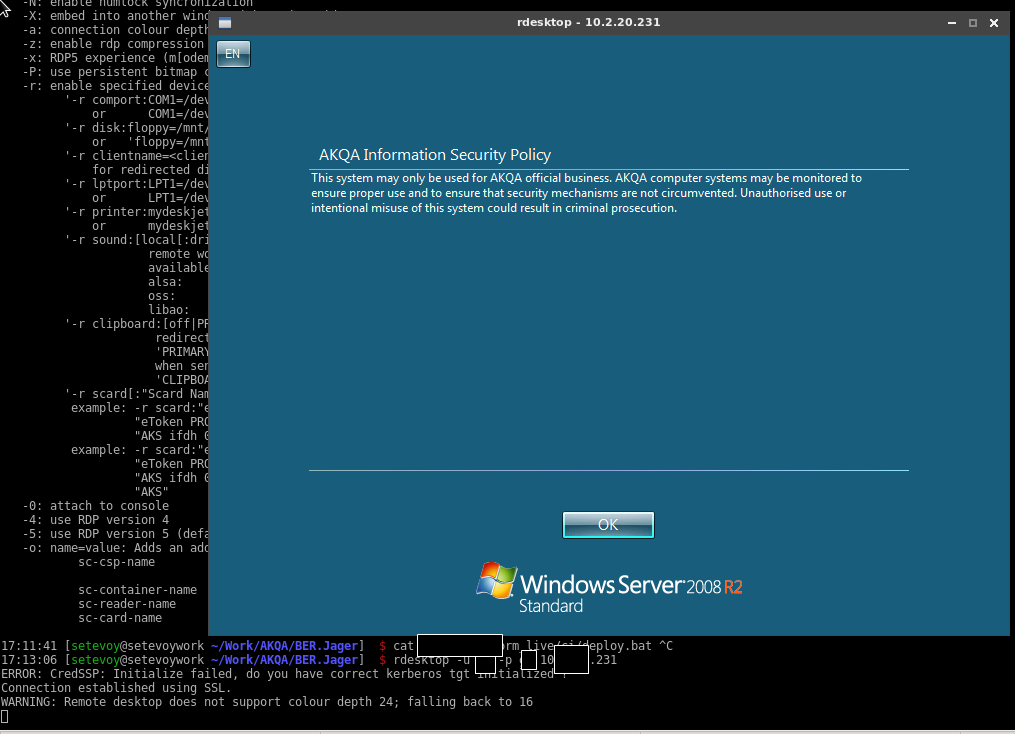The width and height of the screenshot is (1015, 734).
Task: Close the rdesktop window
Action: tap(994, 23)
